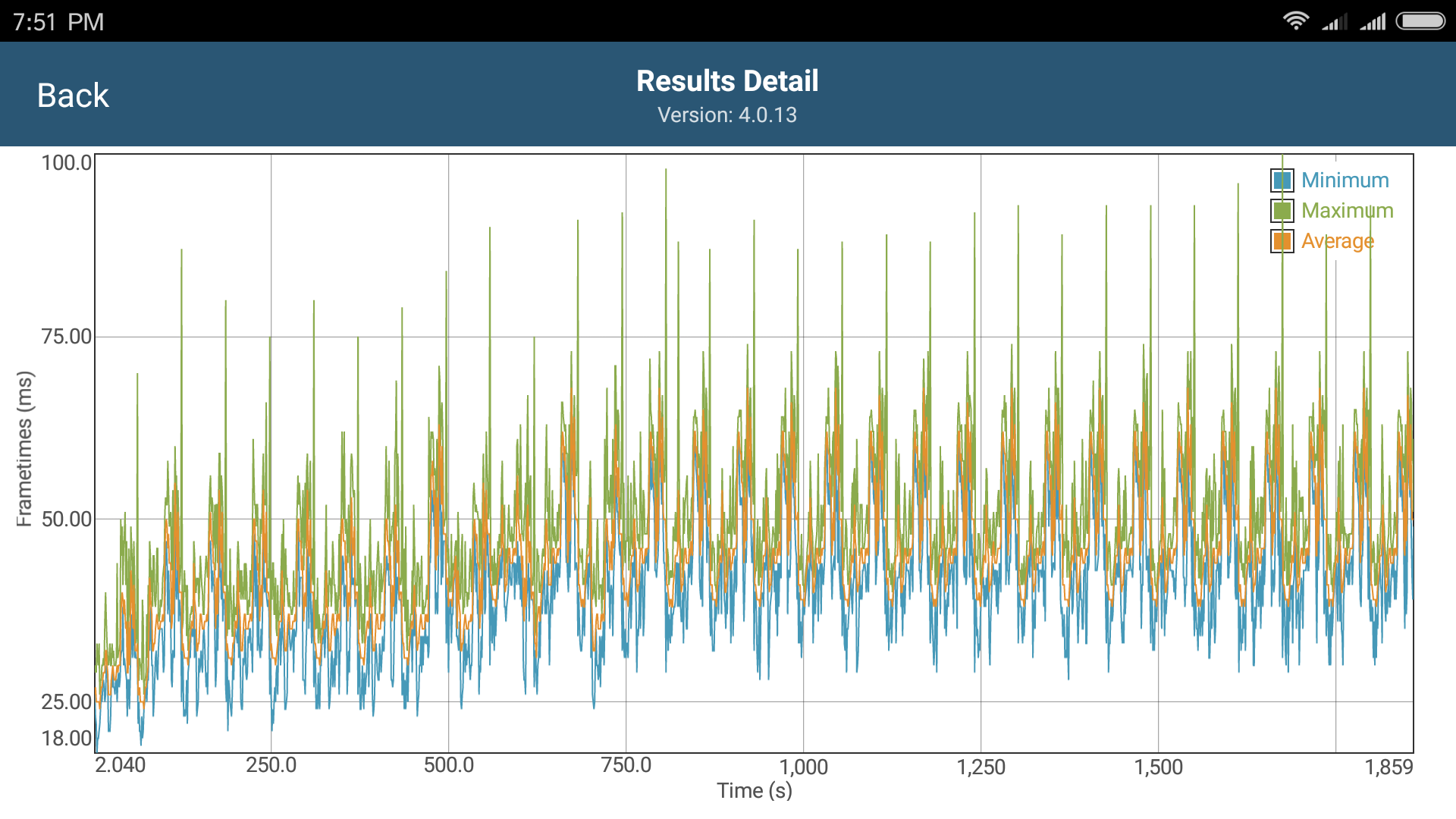1456x819 pixels.
Task: Click the Minimum legend label
Action: 1345,180
